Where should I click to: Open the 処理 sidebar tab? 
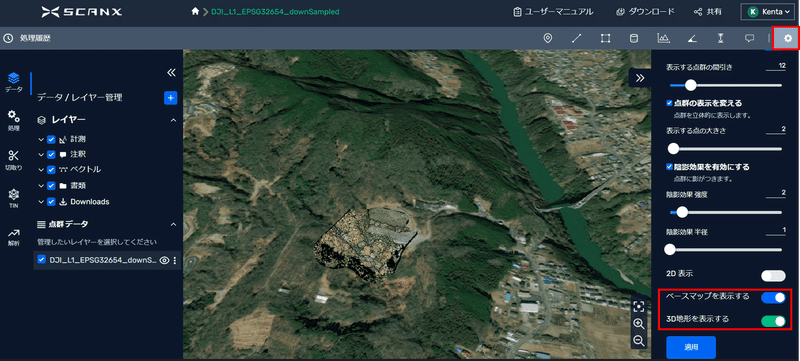click(x=14, y=120)
